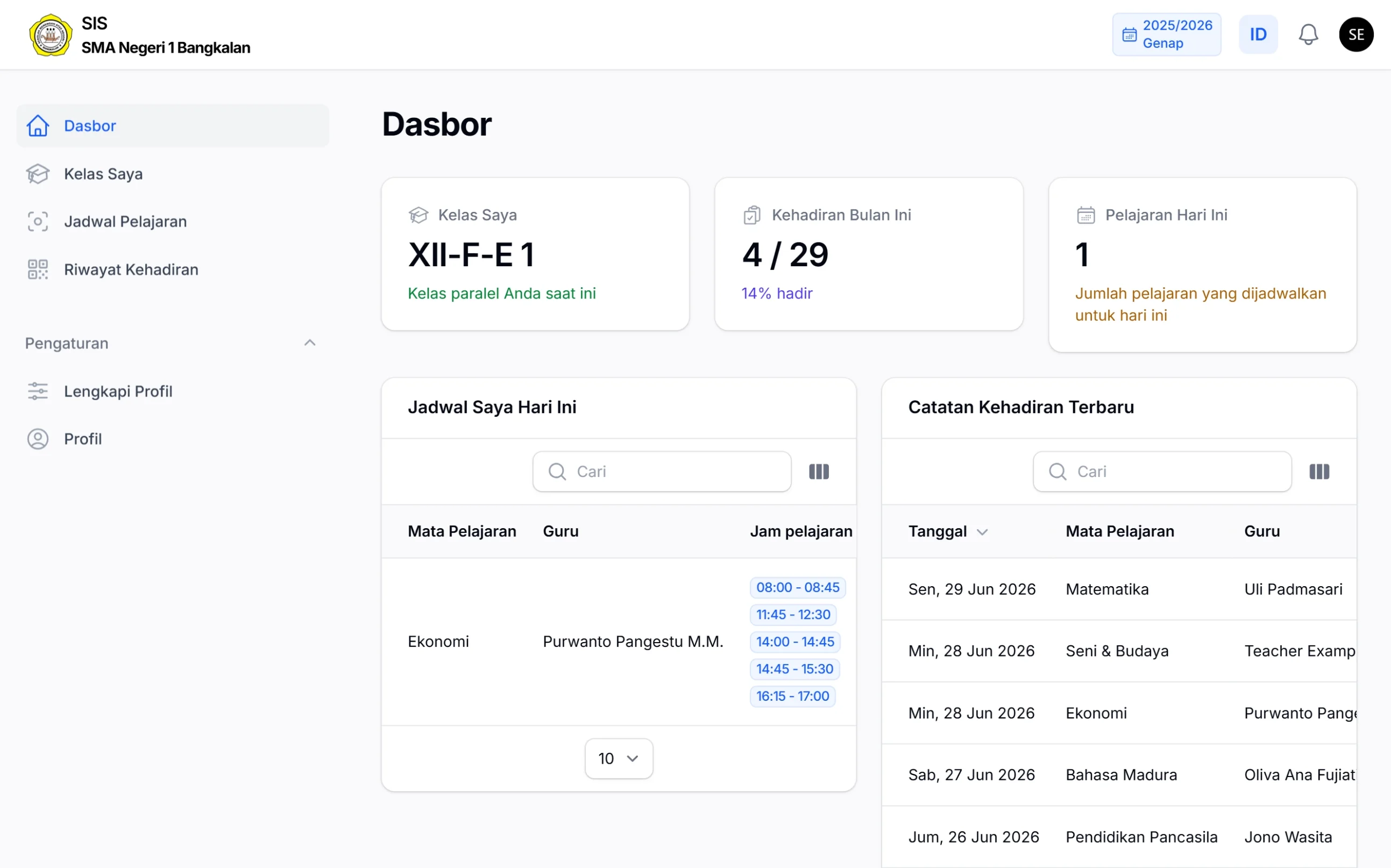This screenshot has height=868, width=1391.
Task: Switch language with the ID button
Action: coord(1257,34)
